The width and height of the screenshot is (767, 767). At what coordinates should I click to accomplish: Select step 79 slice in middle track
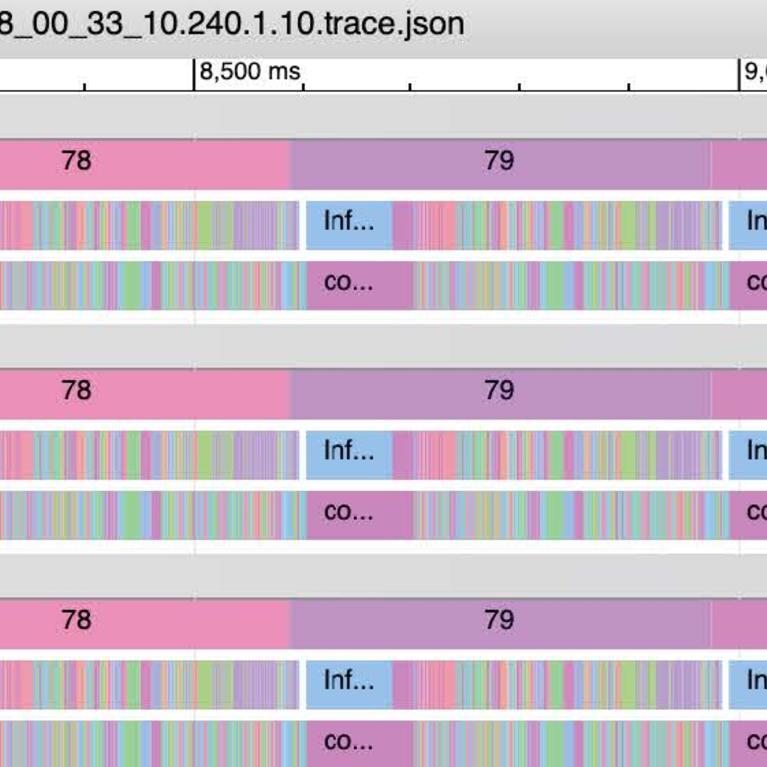point(500,392)
